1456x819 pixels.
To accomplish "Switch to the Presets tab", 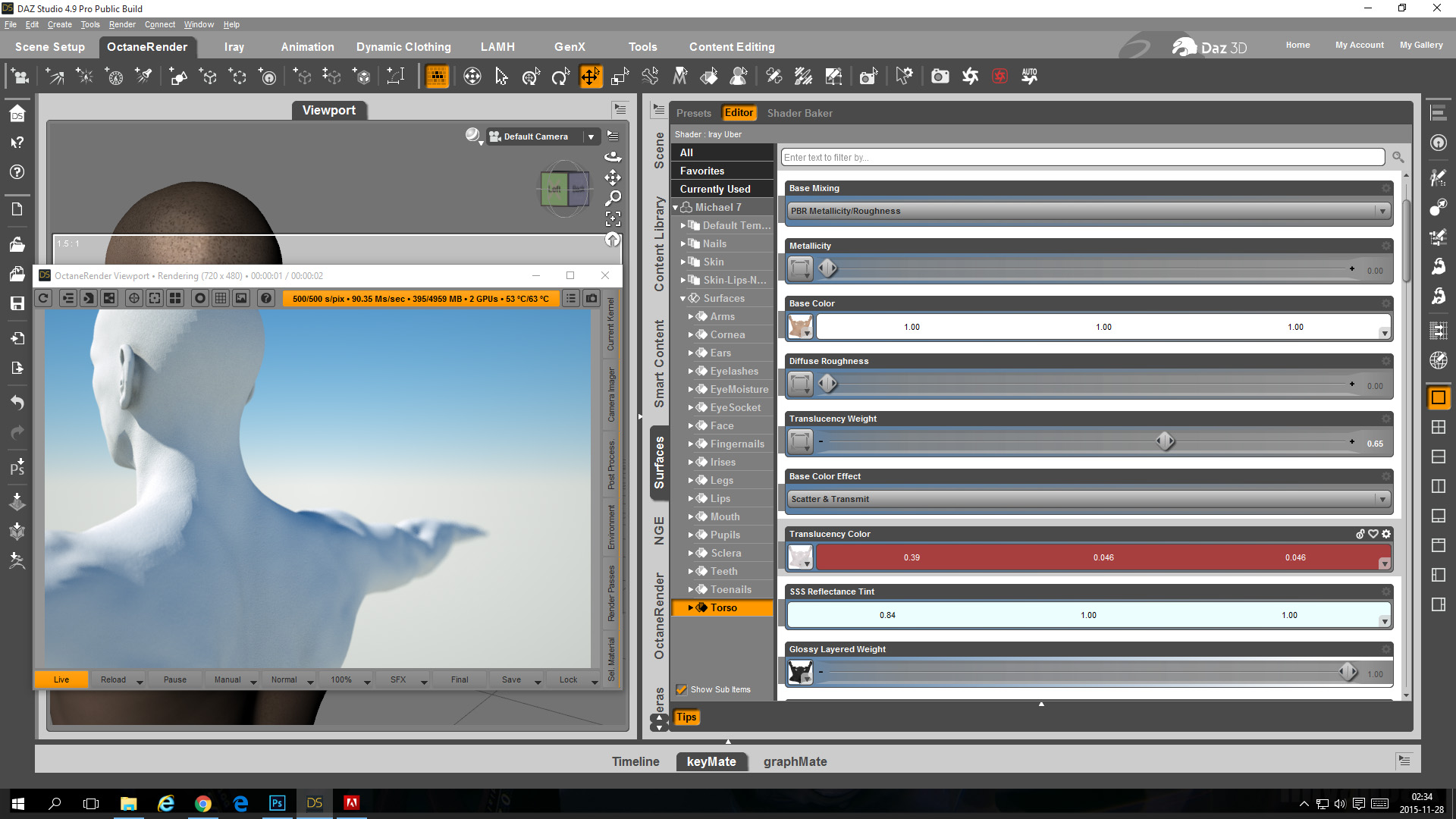I will [x=694, y=113].
